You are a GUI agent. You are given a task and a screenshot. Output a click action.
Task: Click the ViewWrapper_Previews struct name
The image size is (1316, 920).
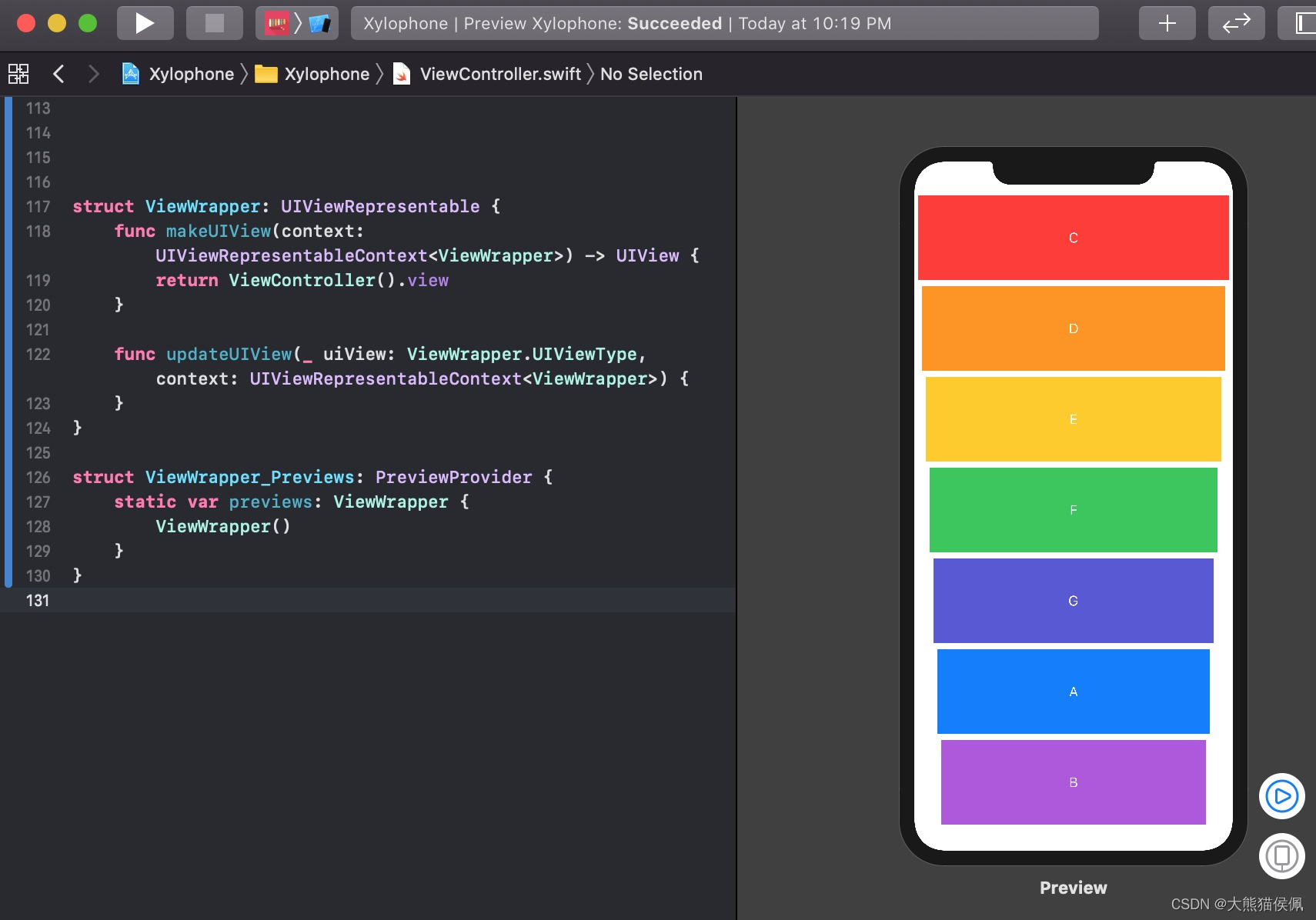click(250, 478)
